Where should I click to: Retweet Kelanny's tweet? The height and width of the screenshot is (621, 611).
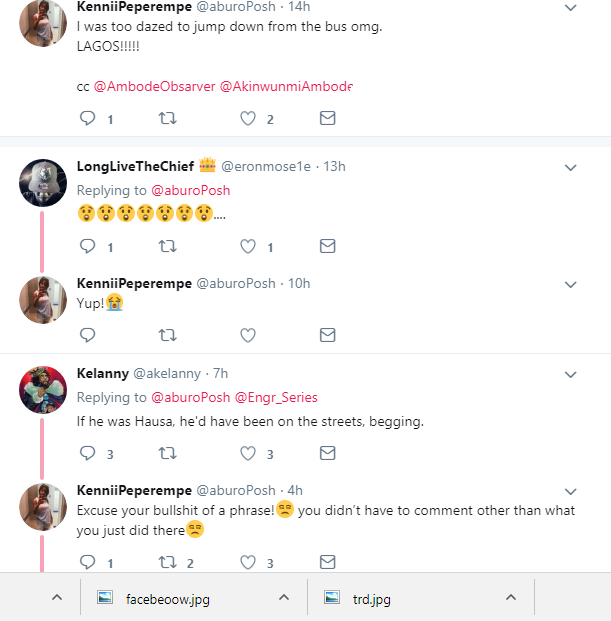[x=168, y=453]
